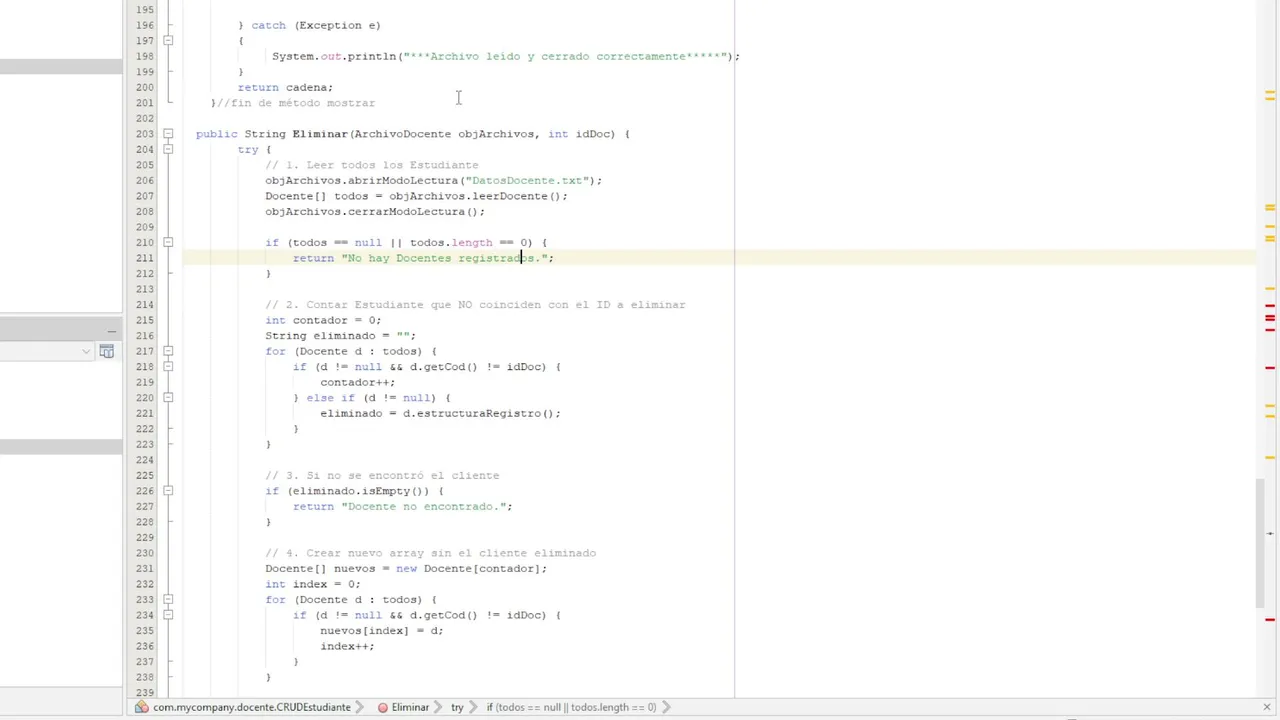Click the "DatosDocente.txt" string literal
The width and height of the screenshot is (1280, 720).
[x=527, y=181]
